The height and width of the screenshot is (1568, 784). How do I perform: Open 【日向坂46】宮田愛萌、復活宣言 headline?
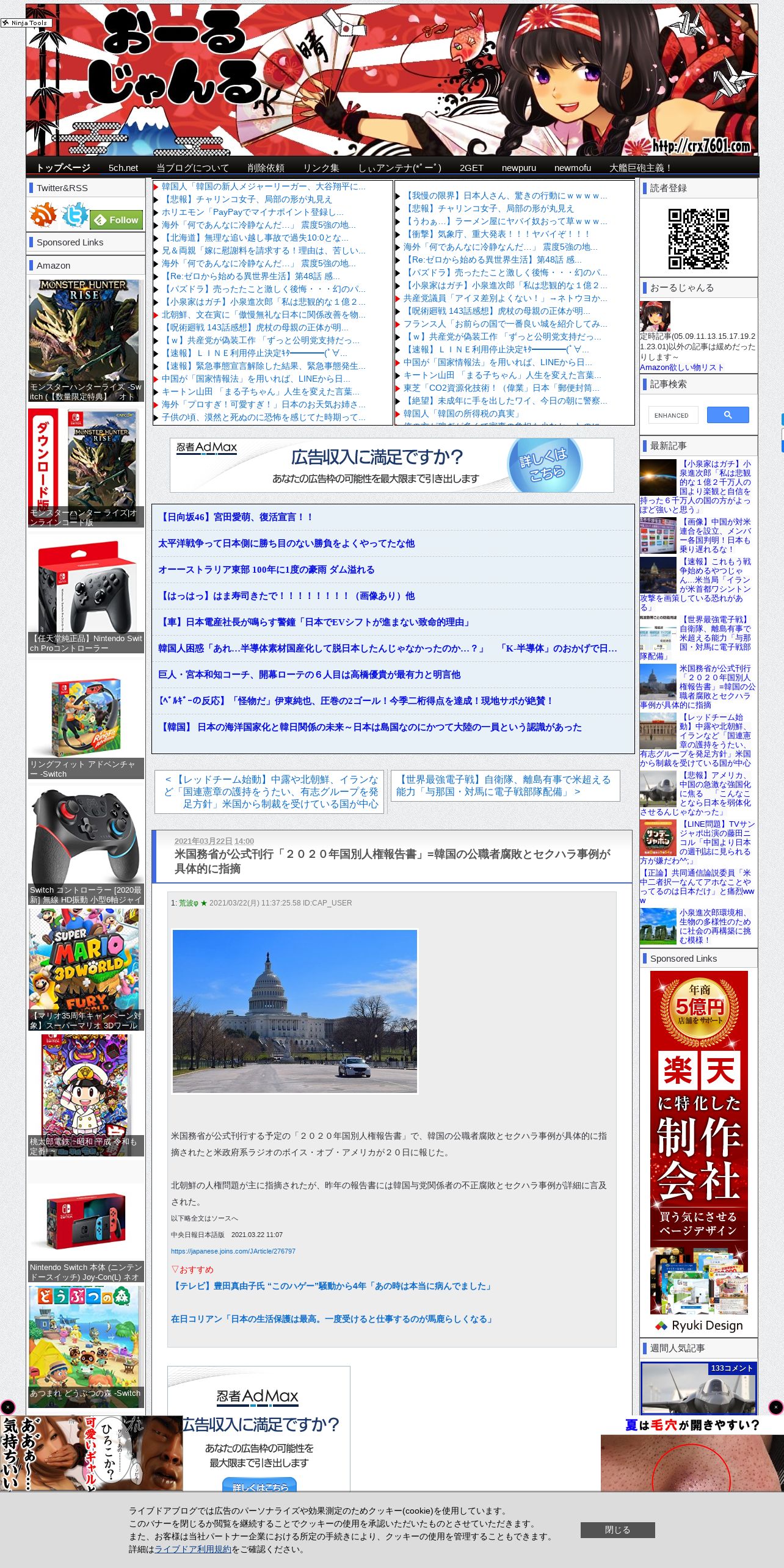click(x=236, y=517)
